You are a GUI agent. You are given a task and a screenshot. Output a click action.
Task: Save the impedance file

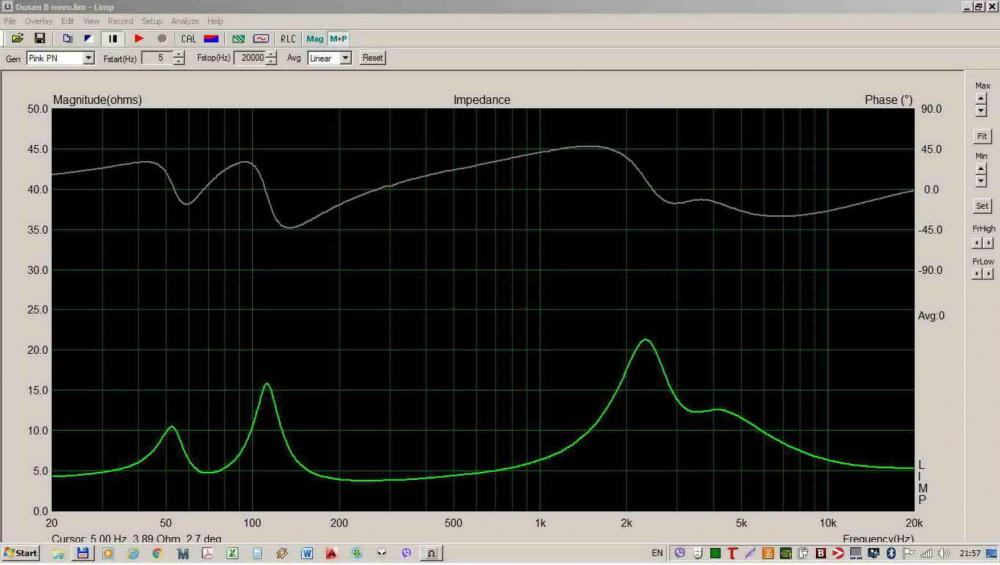(x=40, y=39)
